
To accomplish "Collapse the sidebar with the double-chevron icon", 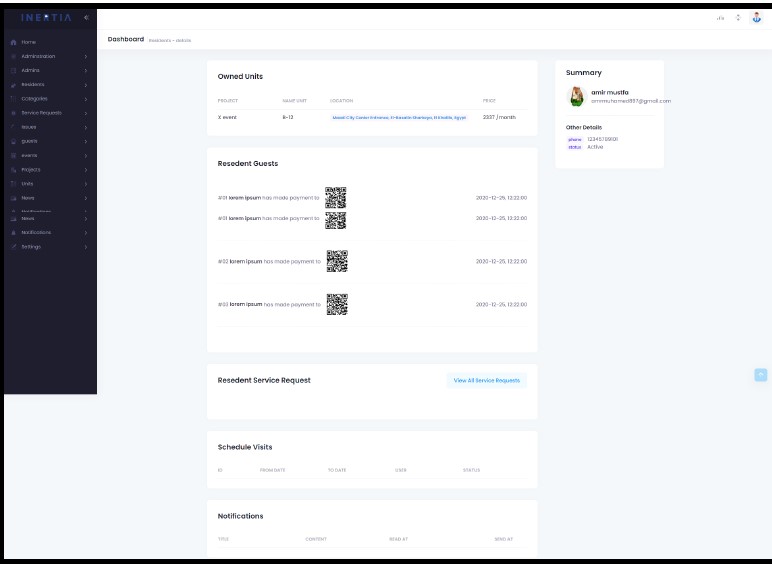I will 86,18.
